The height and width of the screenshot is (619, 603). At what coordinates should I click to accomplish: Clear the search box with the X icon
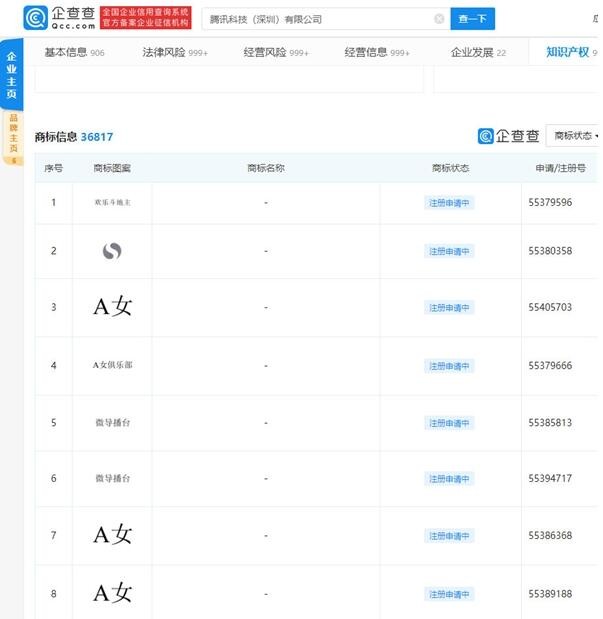tap(439, 19)
